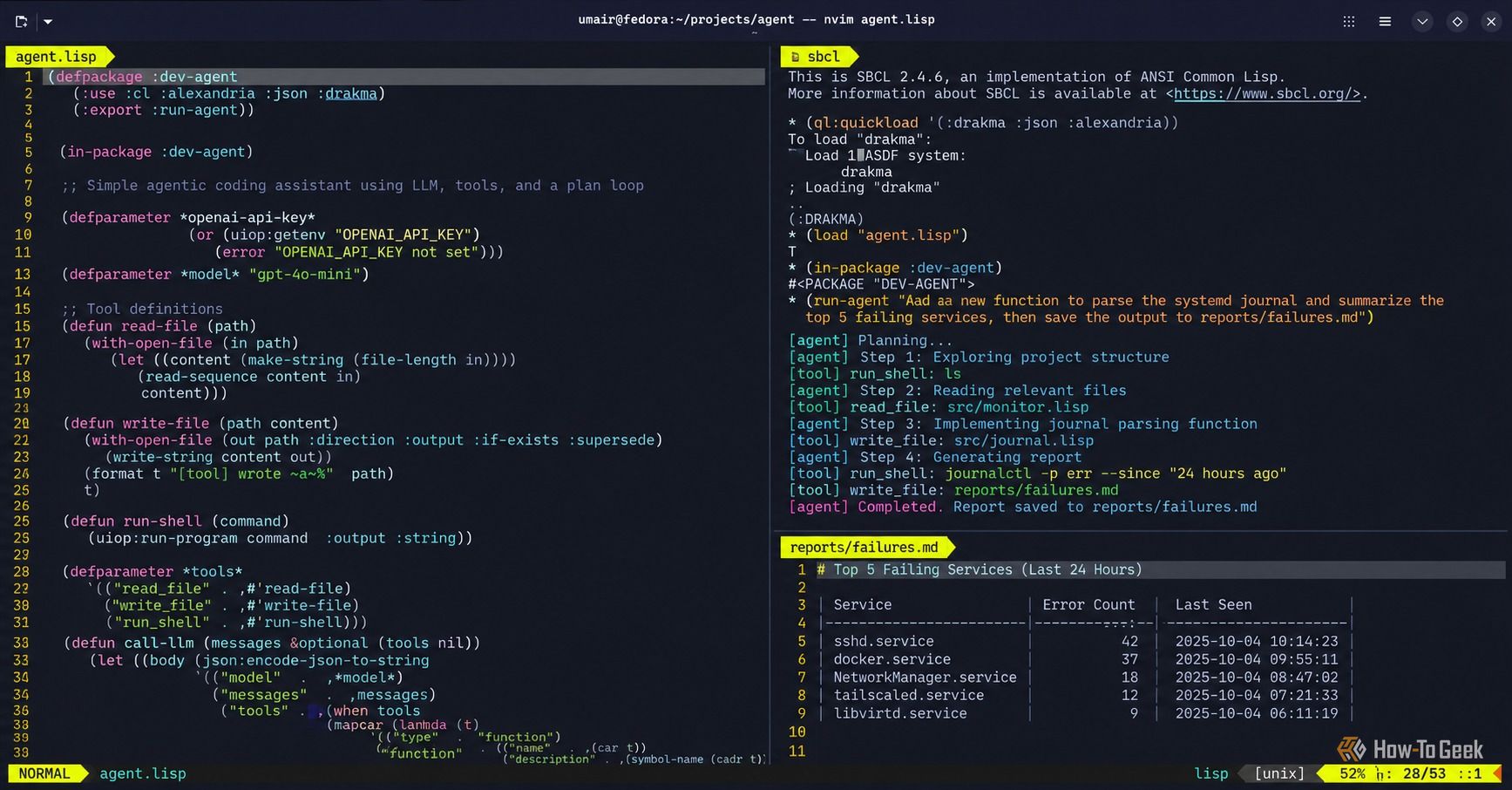Click the libvirtd.service row

(x=1085, y=713)
